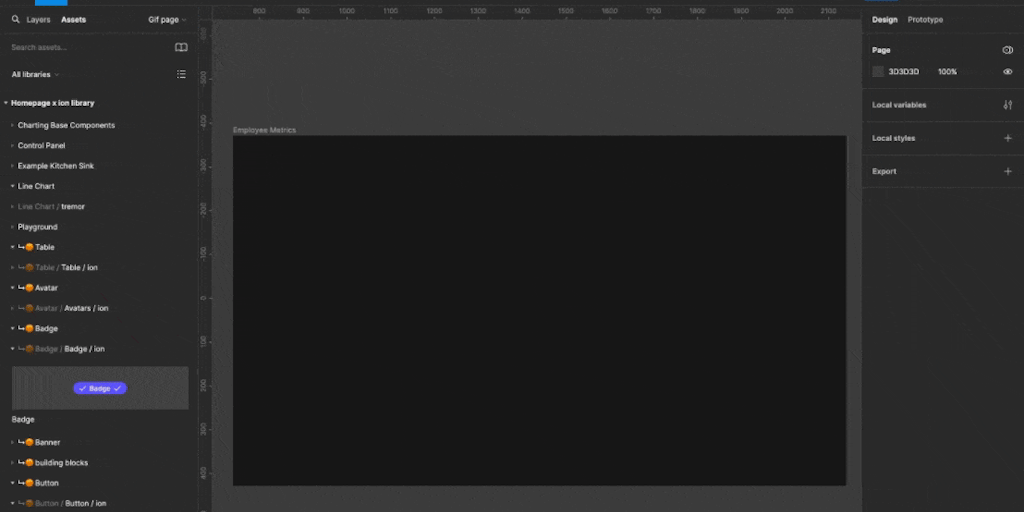Open the Gif page dropdown
The width and height of the screenshot is (1024, 512).
[x=167, y=20]
